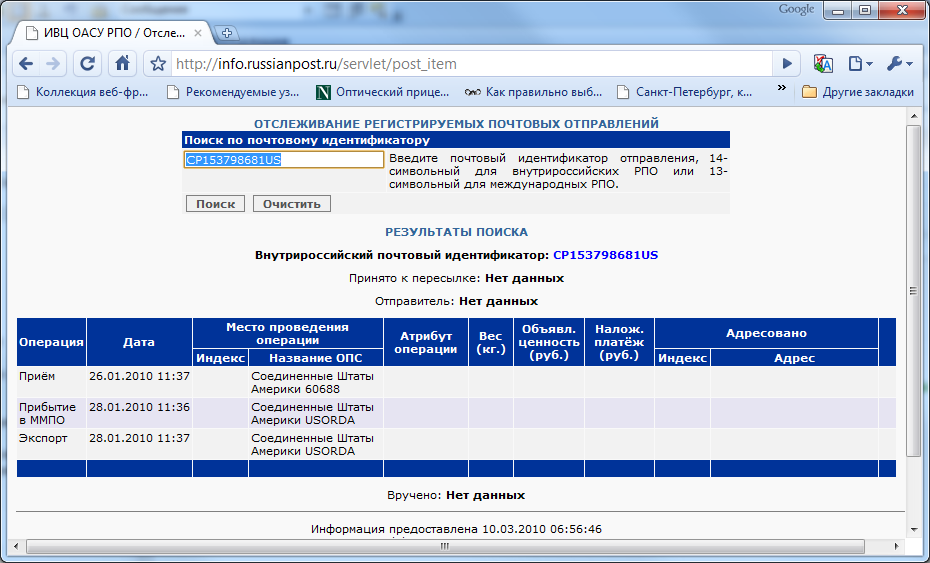Bookmark this page with the star icon

pyautogui.click(x=157, y=64)
